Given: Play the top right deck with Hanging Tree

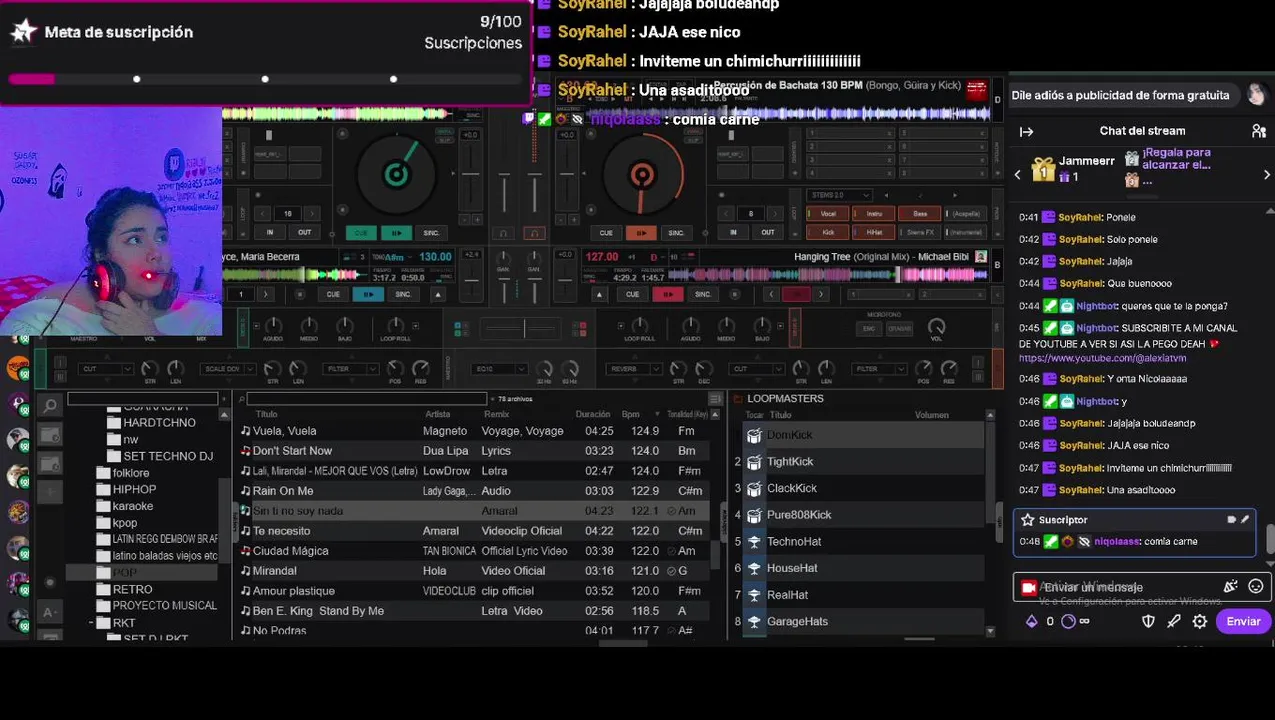Looking at the screenshot, I should pyautogui.click(x=641, y=233).
